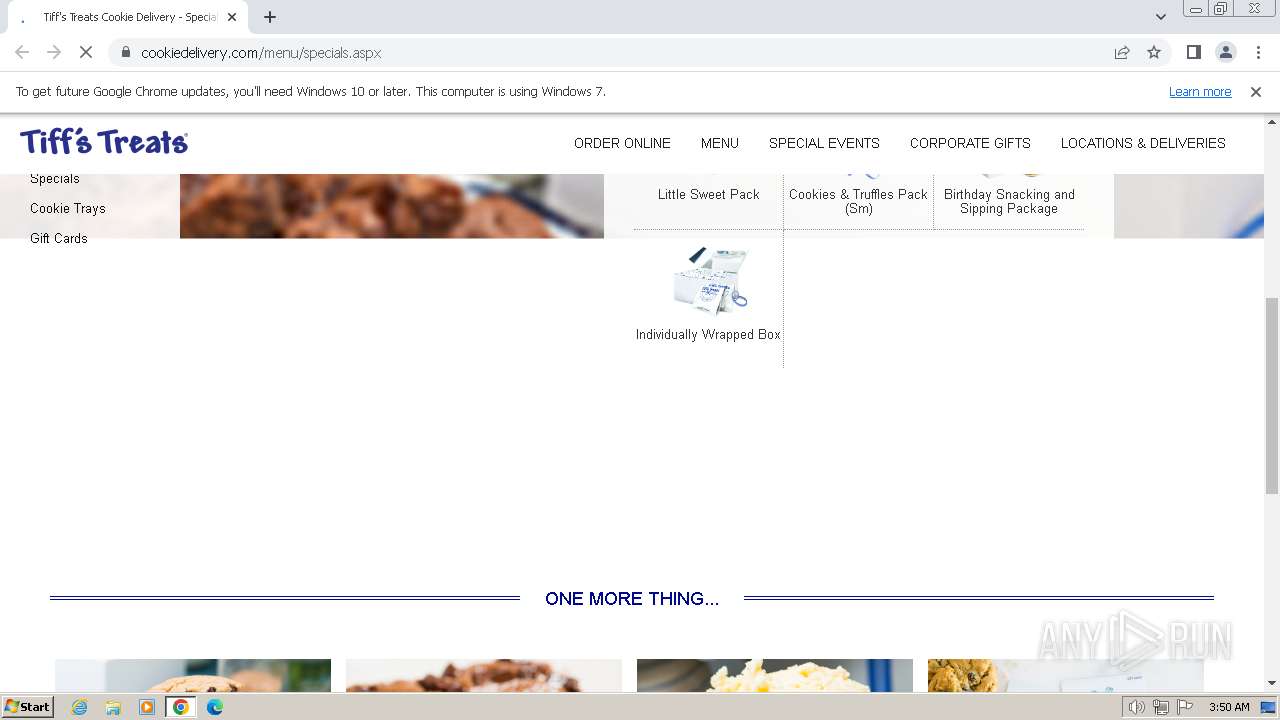Viewport: 1280px width, 720px height.
Task: Open File Explorer from taskbar
Action: [x=113, y=707]
